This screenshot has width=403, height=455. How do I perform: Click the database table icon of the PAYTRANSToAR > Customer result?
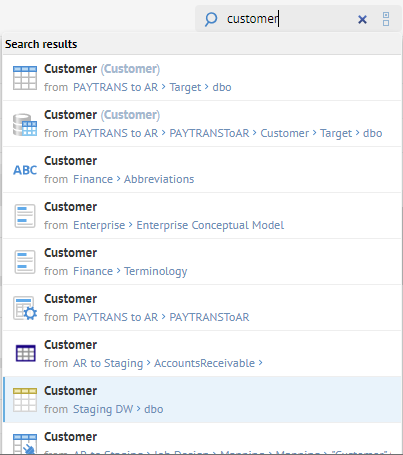25,125
